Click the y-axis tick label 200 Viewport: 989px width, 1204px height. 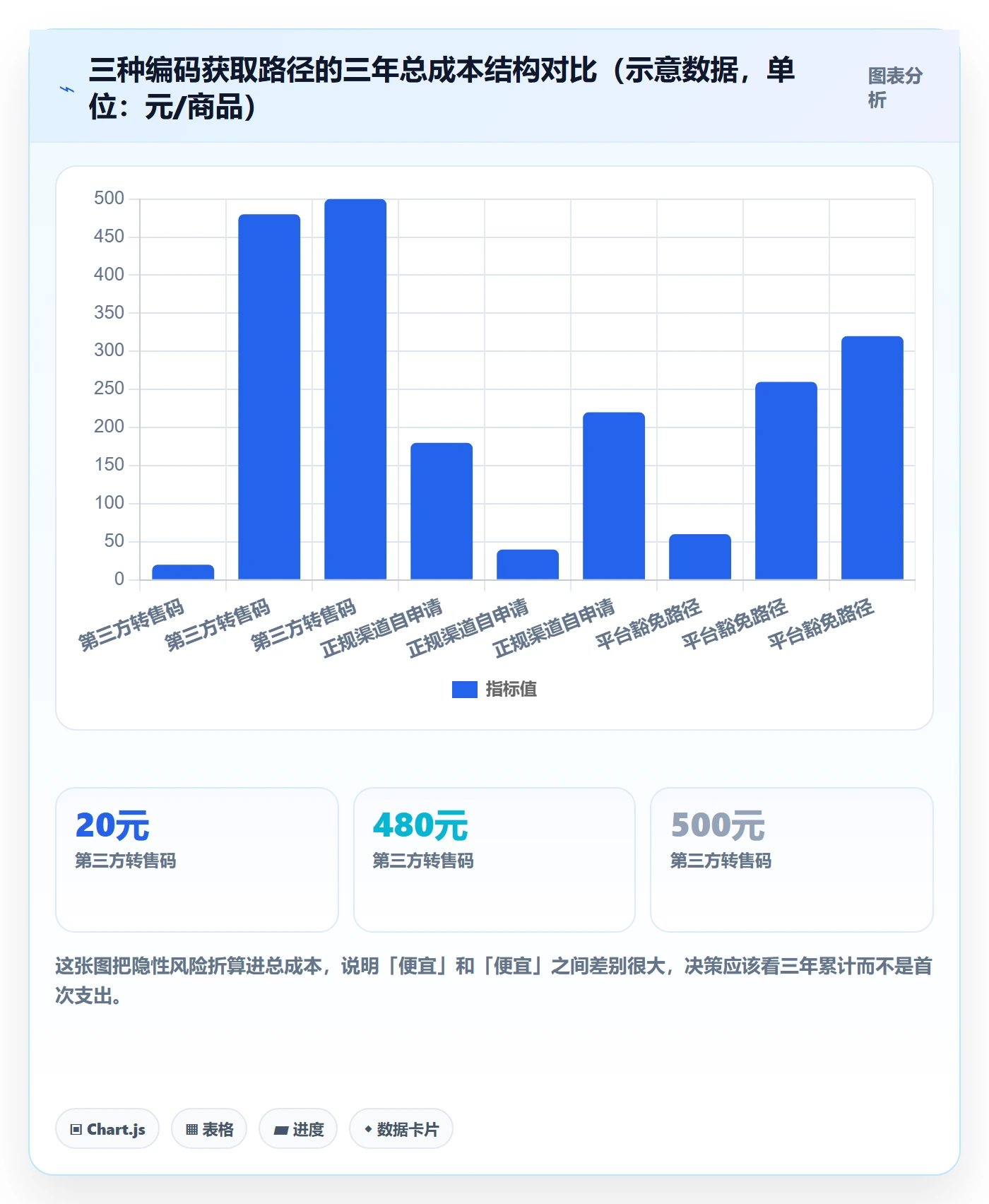click(109, 427)
